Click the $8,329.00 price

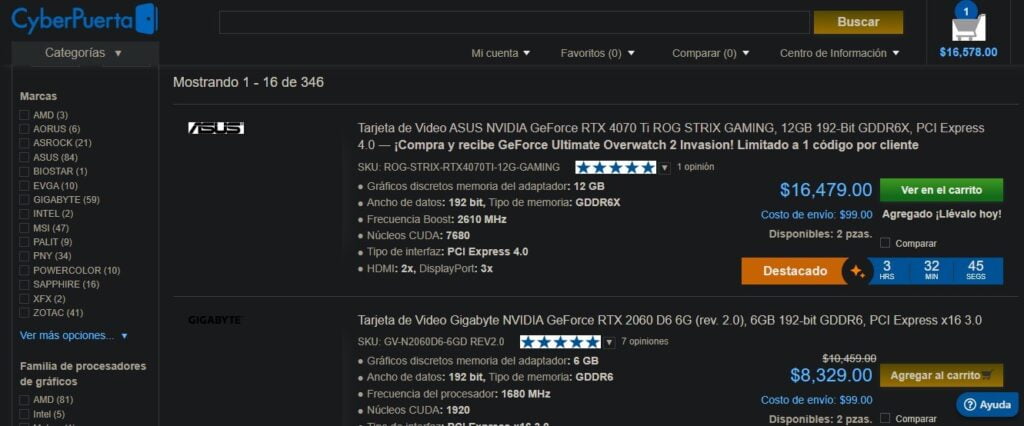coord(831,376)
